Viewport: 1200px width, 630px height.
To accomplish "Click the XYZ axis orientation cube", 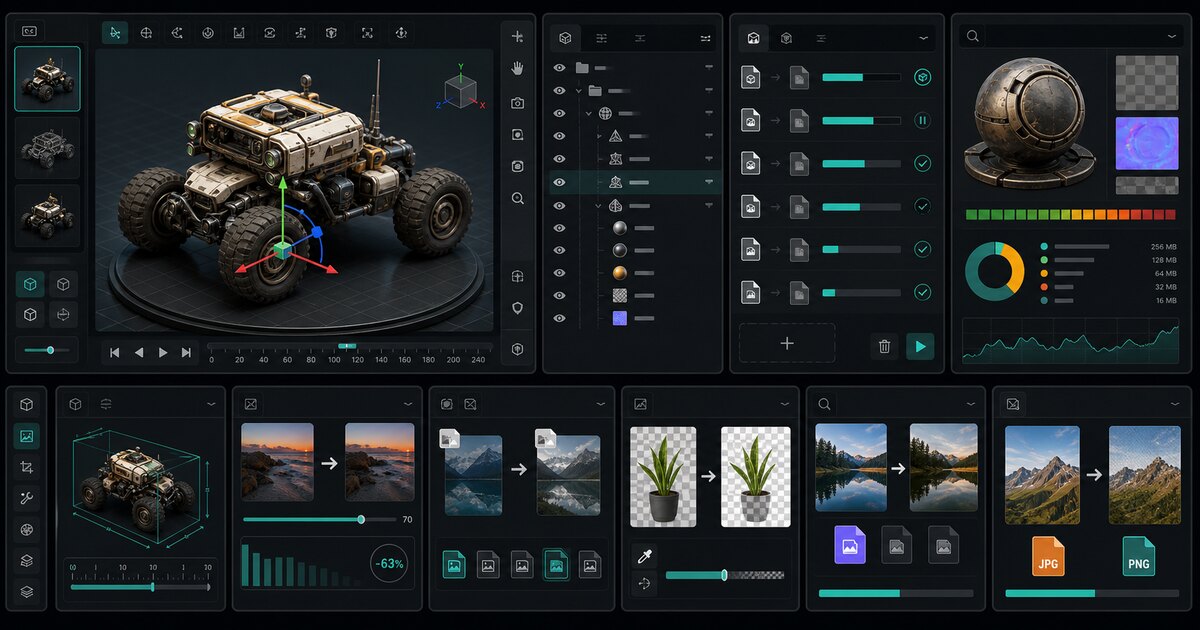I will (460, 91).
